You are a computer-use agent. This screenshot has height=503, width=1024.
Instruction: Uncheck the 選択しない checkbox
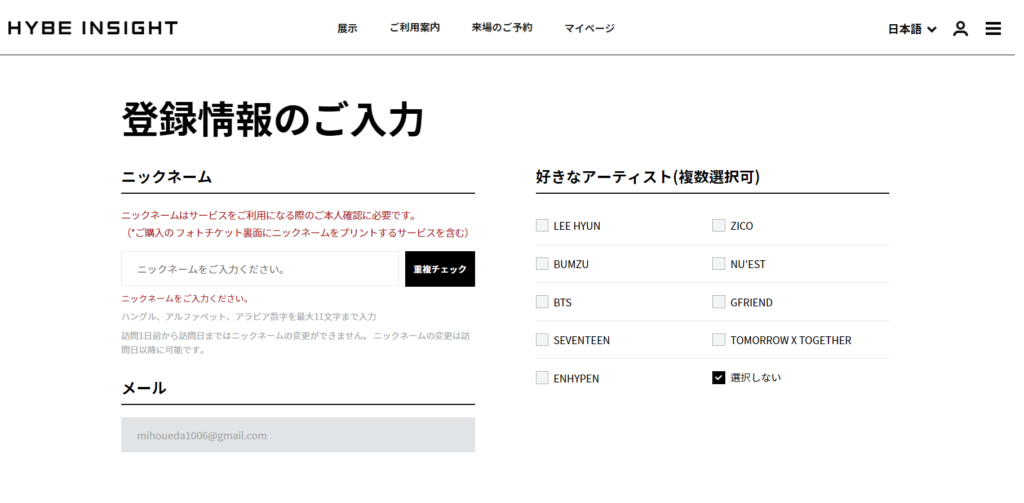718,378
